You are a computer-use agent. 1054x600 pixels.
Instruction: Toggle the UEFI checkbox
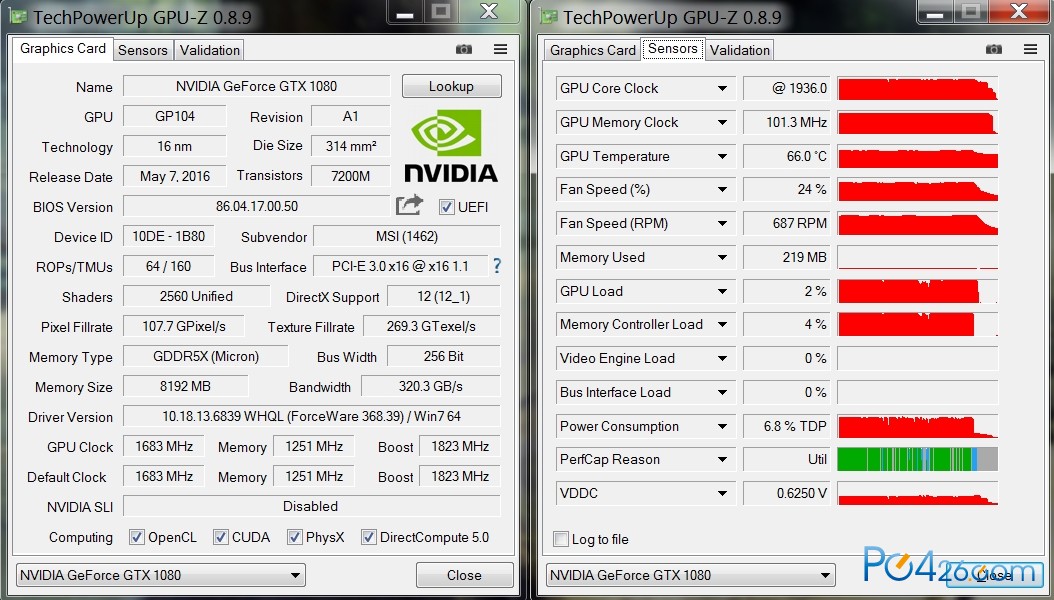(446, 207)
